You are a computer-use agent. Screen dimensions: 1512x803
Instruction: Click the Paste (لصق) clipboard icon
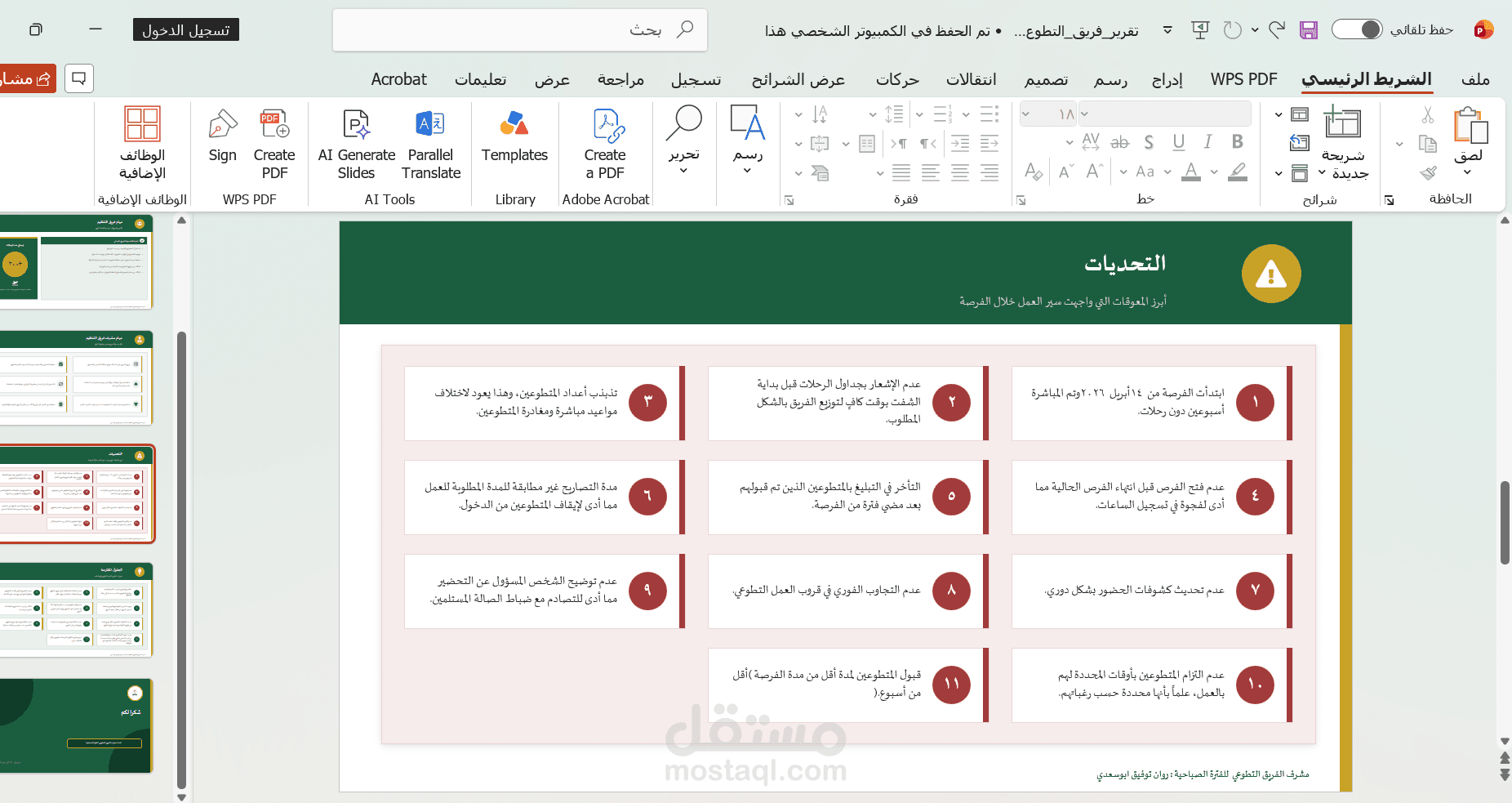[x=1470, y=126]
